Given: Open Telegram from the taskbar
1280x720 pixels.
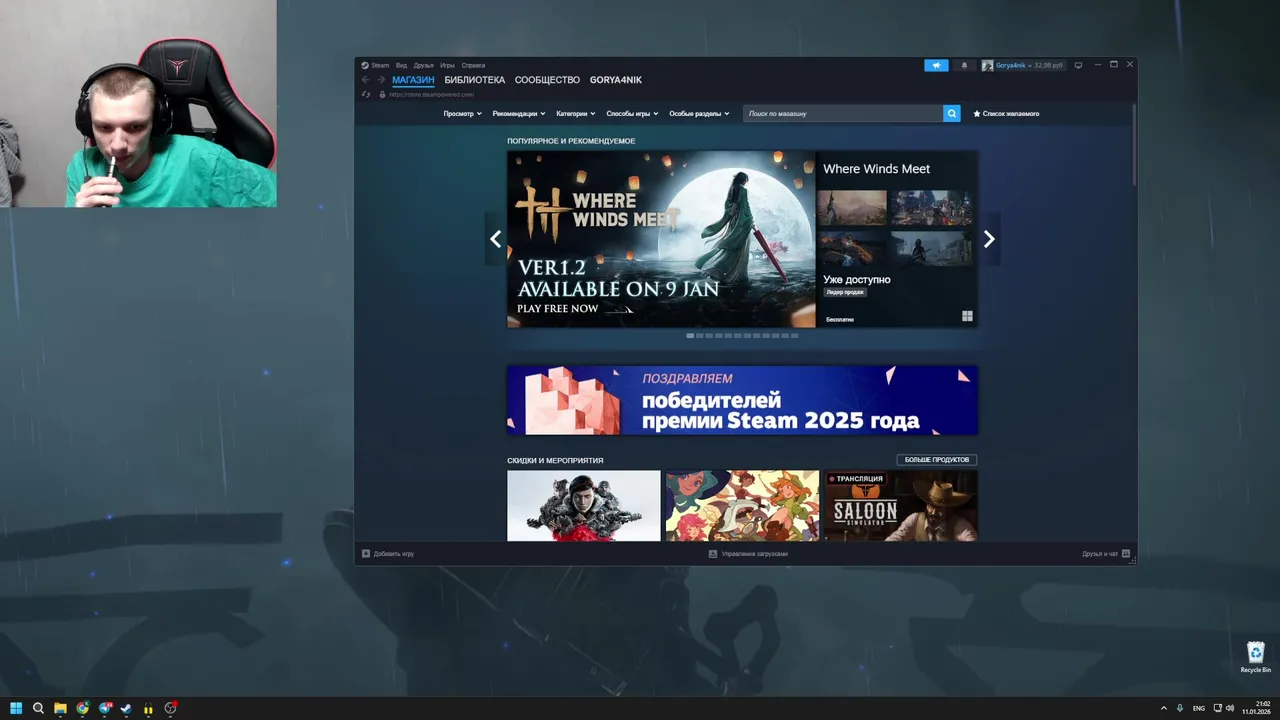Looking at the screenshot, I should pyautogui.click(x=104, y=708).
